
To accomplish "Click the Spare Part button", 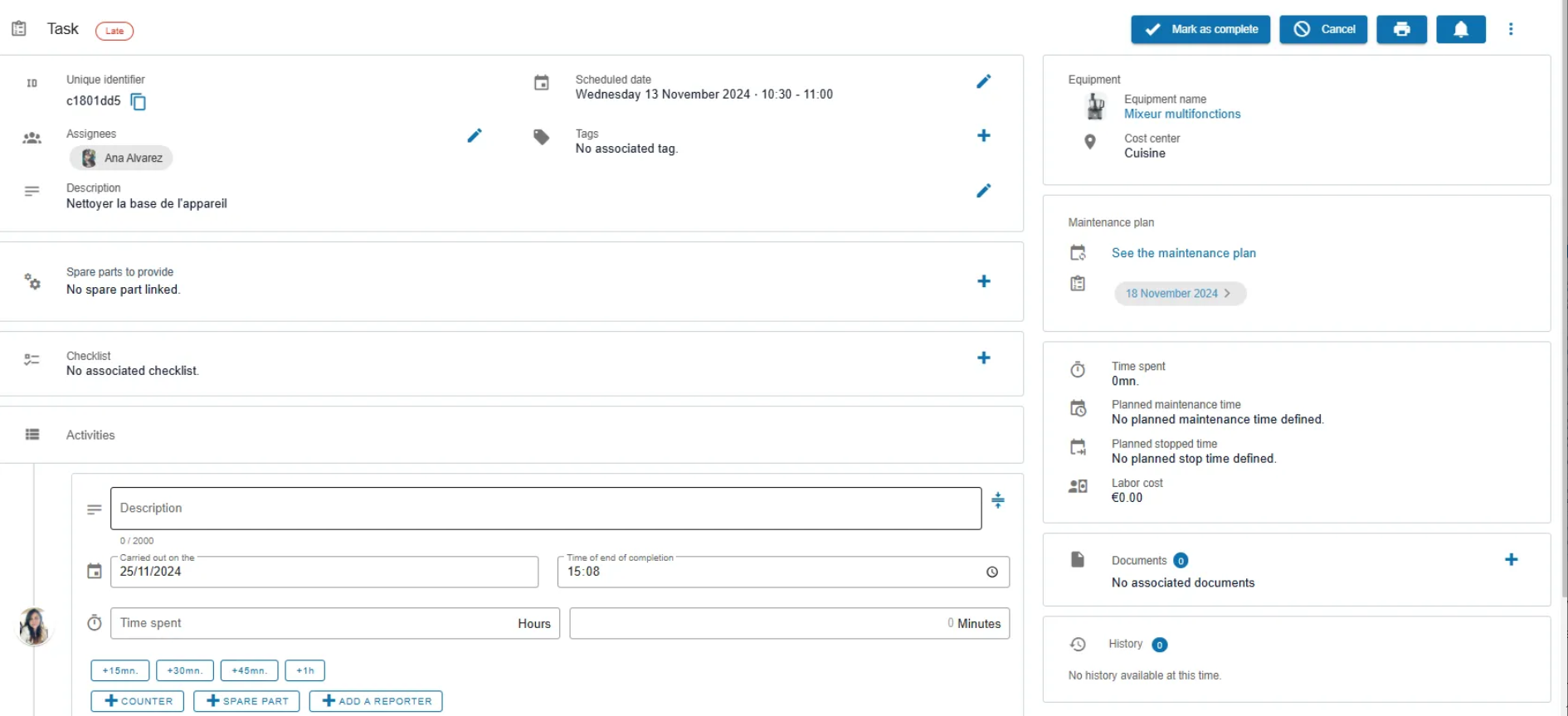I will pyautogui.click(x=247, y=701).
